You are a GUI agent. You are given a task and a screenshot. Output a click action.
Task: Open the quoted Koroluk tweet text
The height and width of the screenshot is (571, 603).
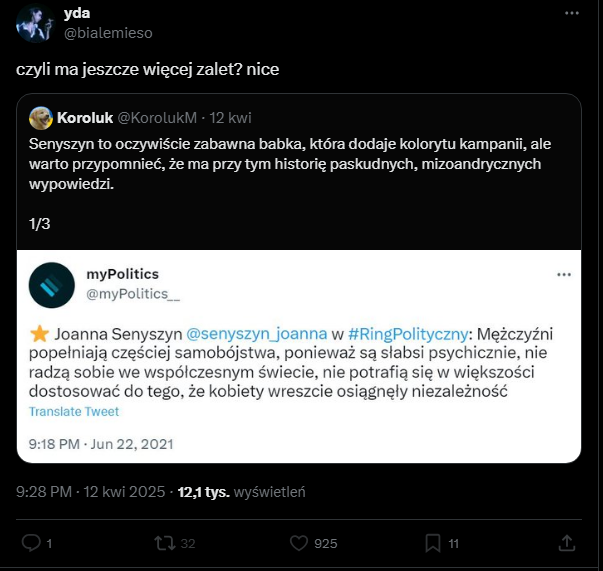(x=290, y=161)
